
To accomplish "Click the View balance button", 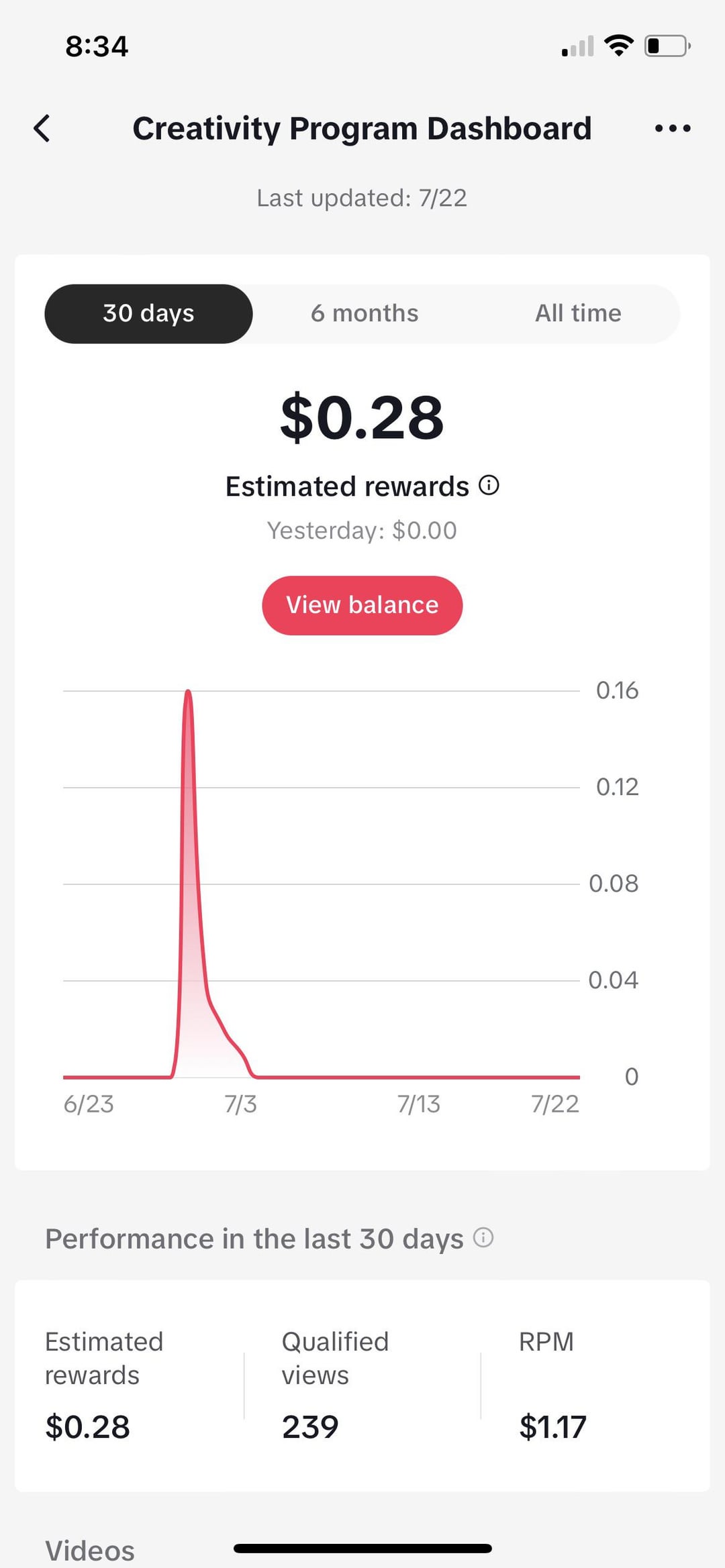I will pyautogui.click(x=362, y=605).
